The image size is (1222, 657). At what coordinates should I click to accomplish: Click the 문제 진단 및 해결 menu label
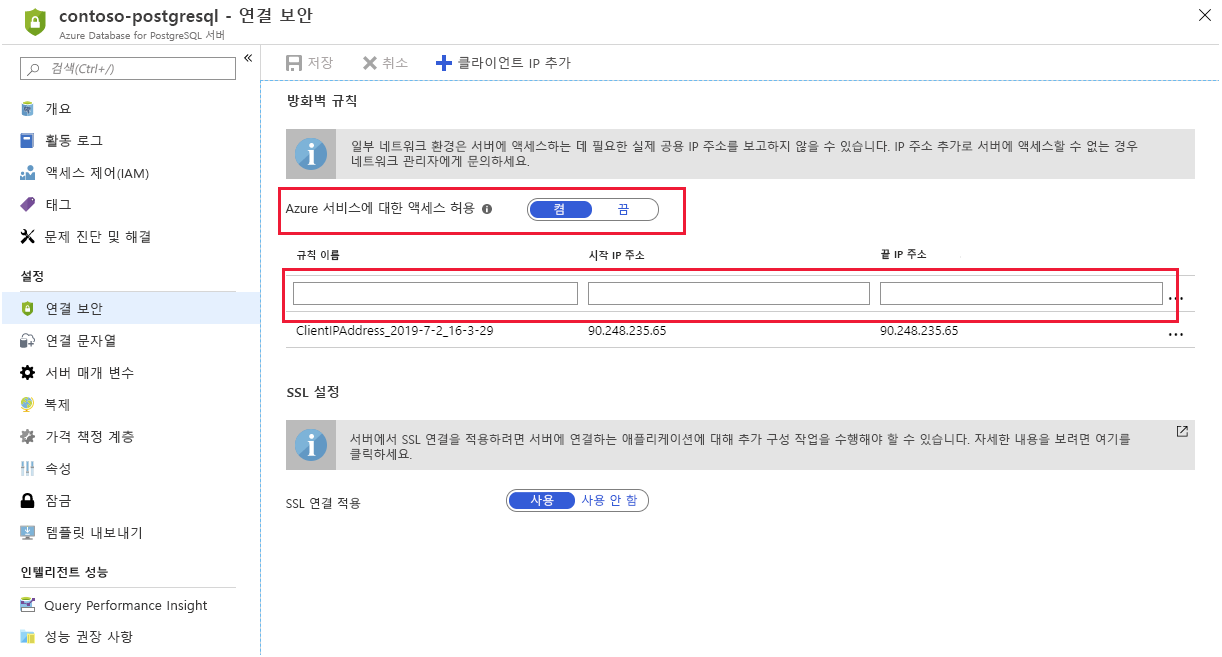pyautogui.click(x=98, y=237)
